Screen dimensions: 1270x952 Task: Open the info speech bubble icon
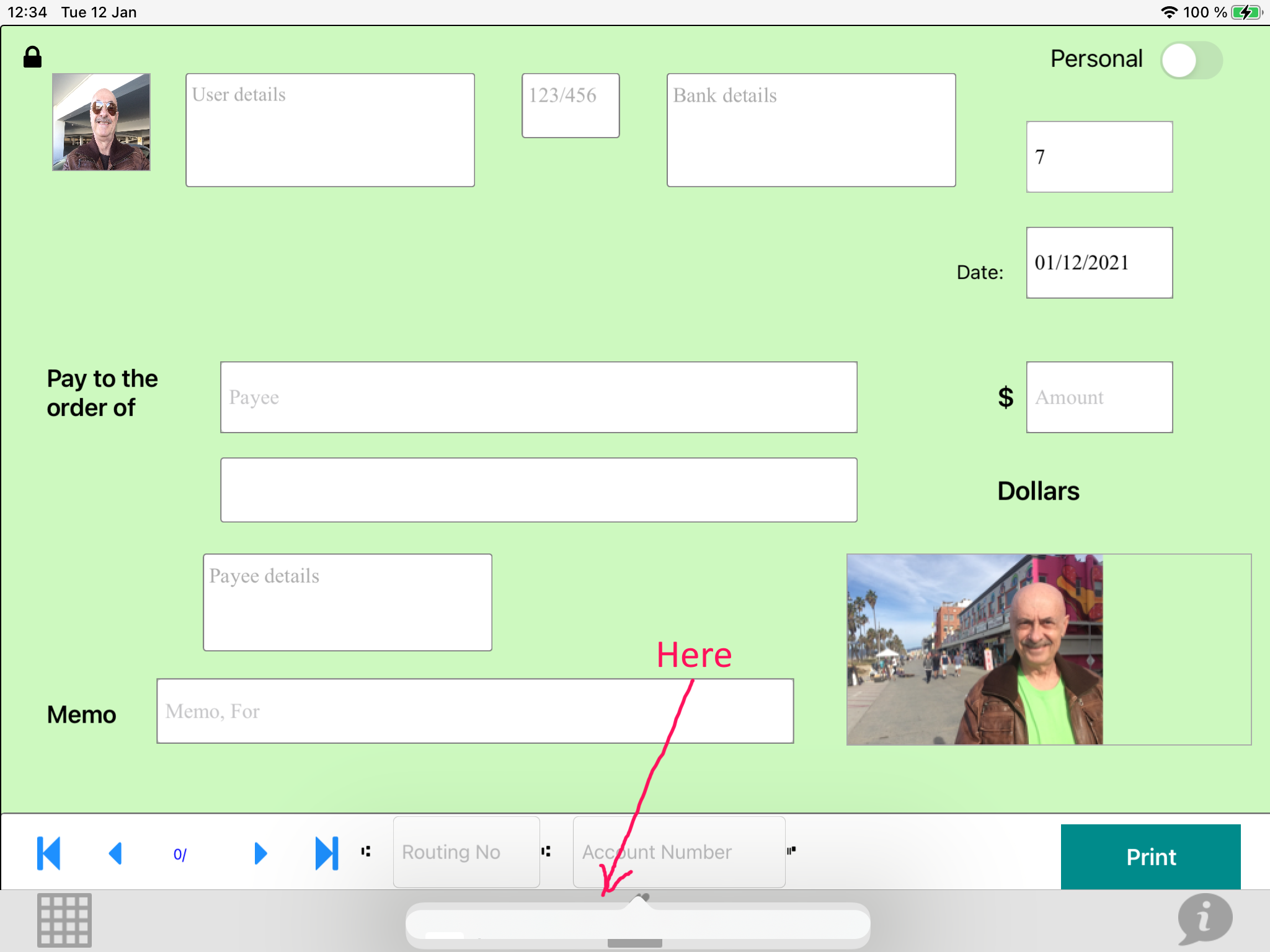tap(1204, 919)
